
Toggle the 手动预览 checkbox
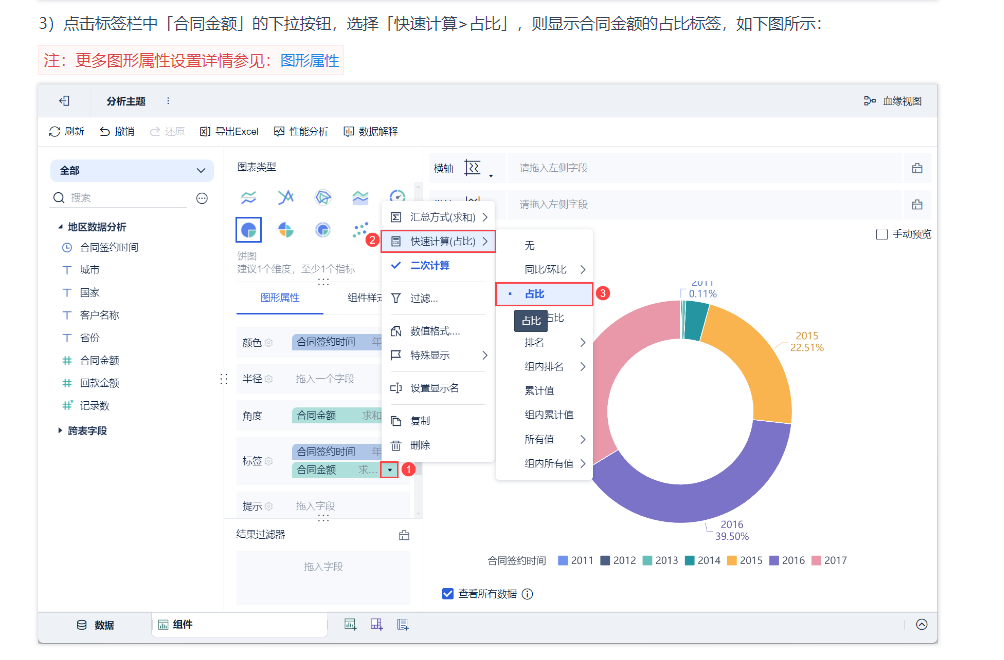tap(882, 234)
